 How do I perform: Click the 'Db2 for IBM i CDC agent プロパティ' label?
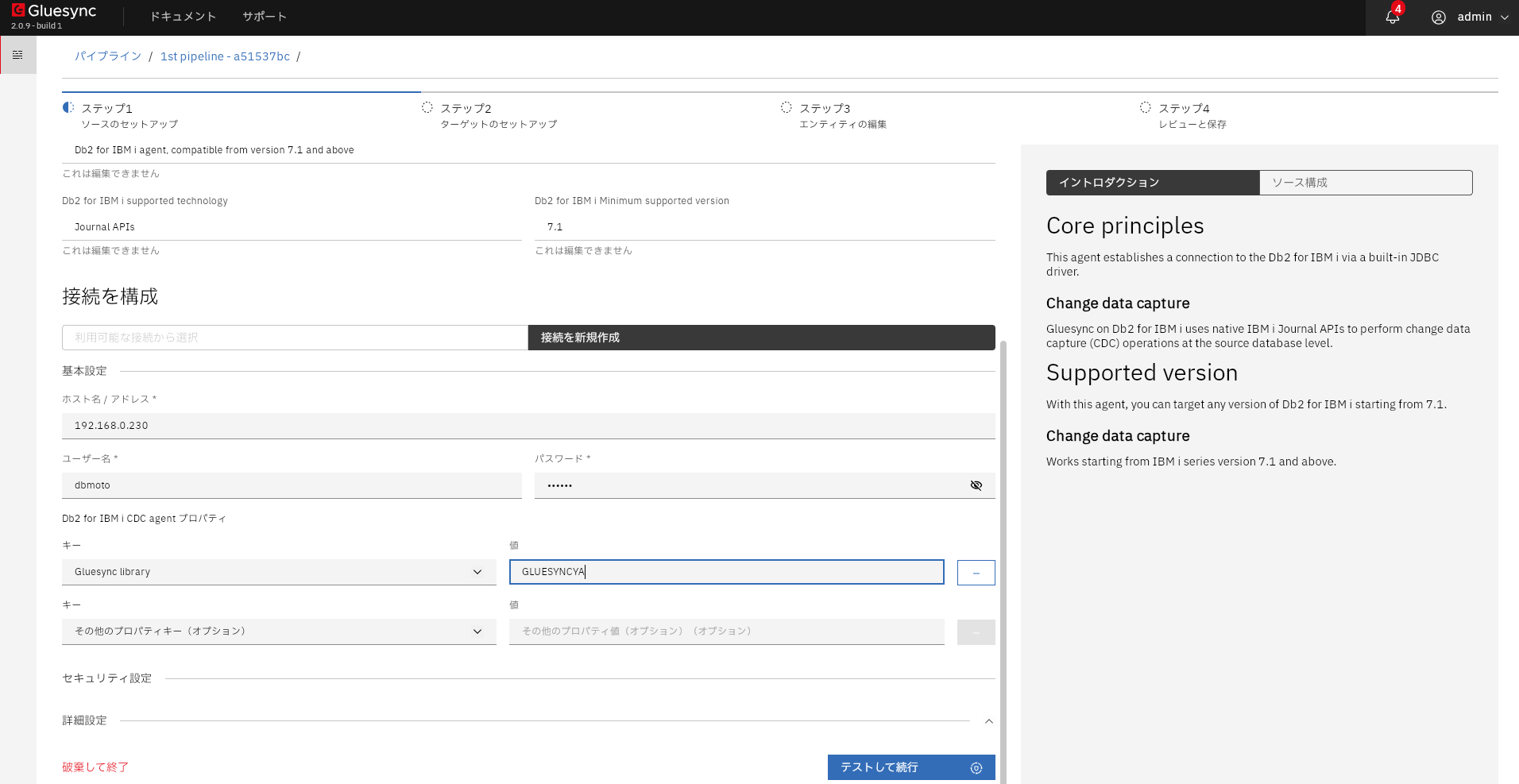144,519
